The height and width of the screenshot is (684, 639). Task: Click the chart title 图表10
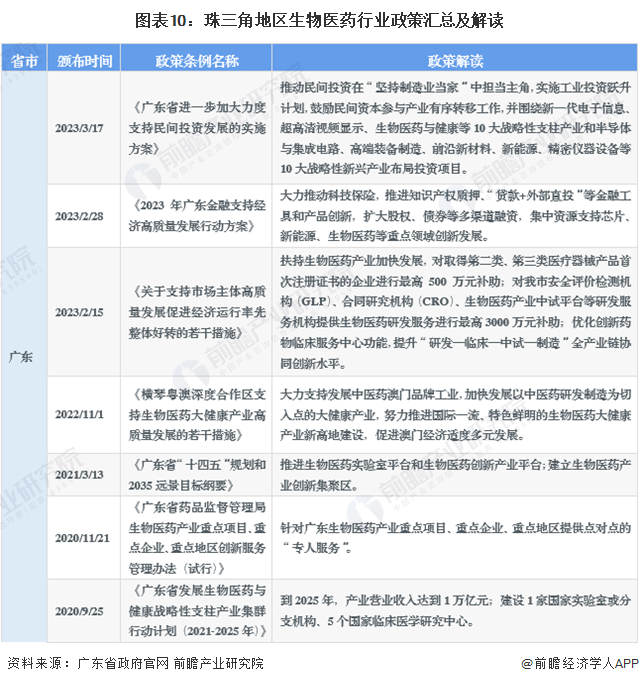tap(319, 19)
